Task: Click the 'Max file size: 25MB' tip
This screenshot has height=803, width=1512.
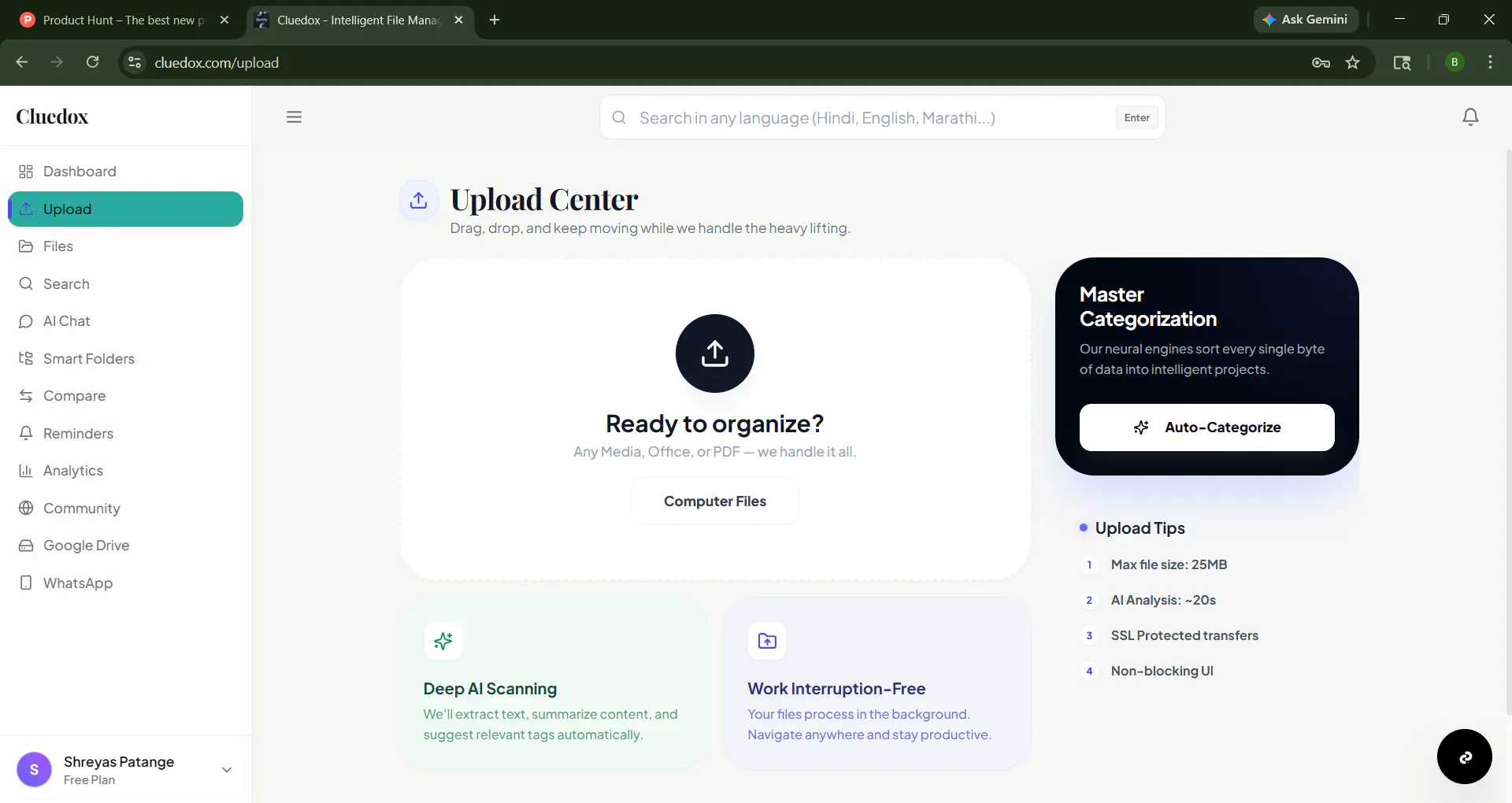Action: [1169, 564]
